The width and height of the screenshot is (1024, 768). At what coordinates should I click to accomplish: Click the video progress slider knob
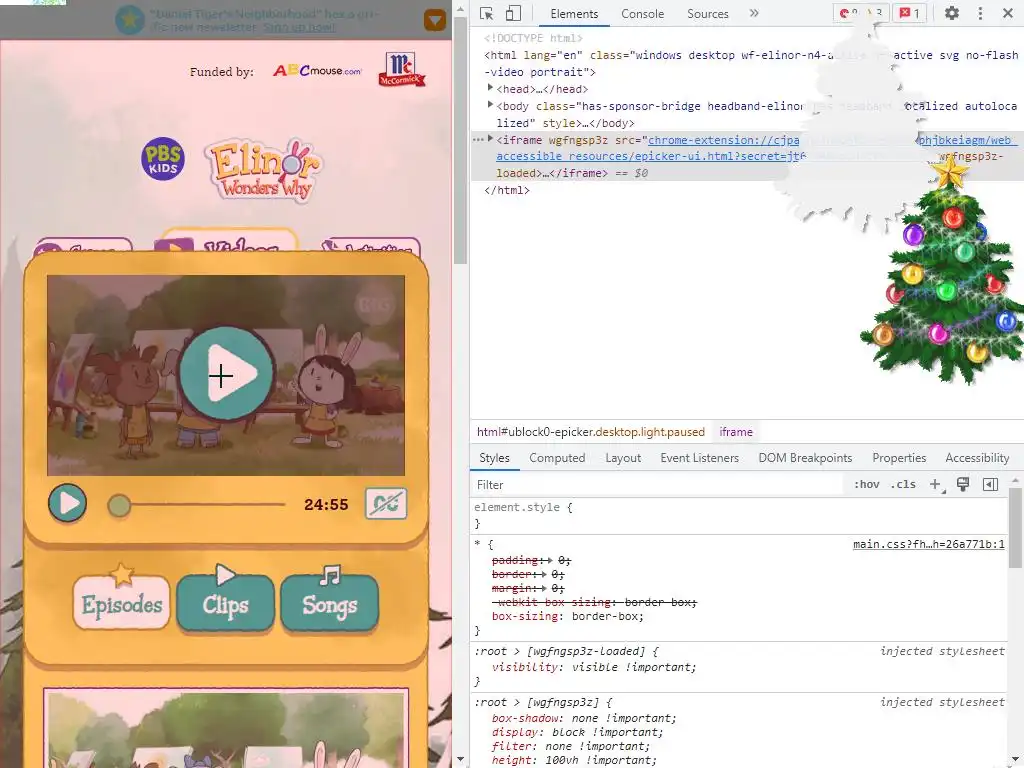pyautogui.click(x=119, y=505)
